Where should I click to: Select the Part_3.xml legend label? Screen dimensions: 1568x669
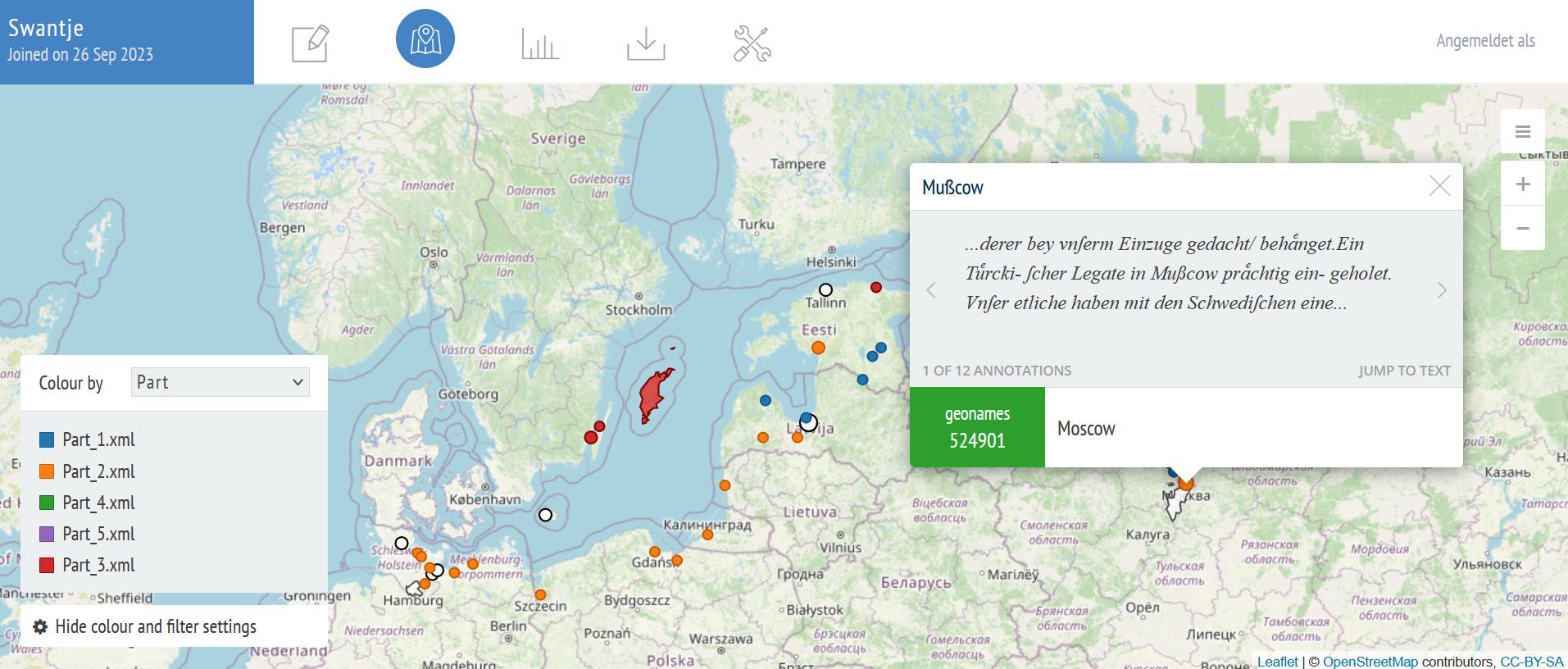tap(98, 565)
